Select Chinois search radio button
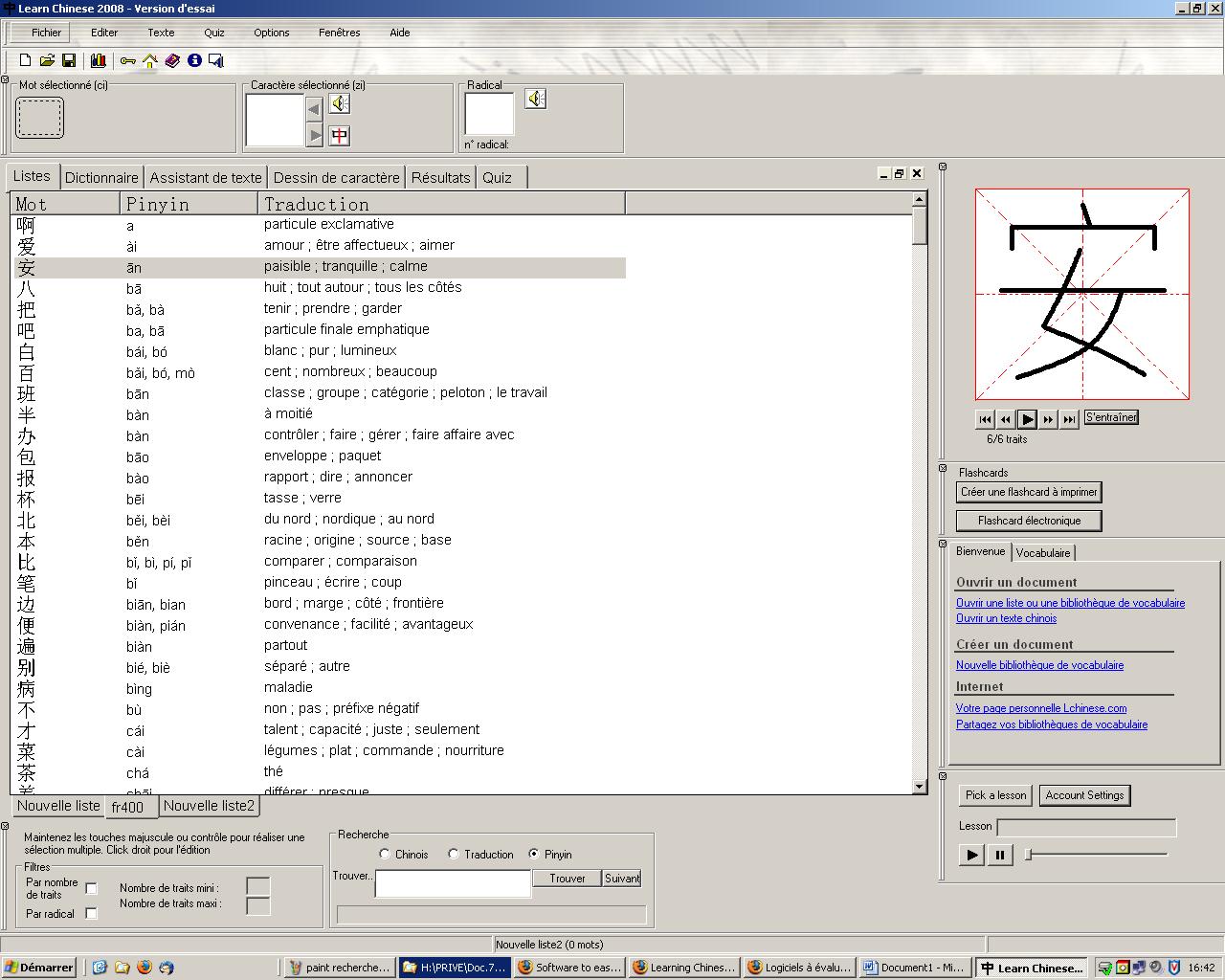This screenshot has height=980, width=1225. pyautogui.click(x=385, y=854)
